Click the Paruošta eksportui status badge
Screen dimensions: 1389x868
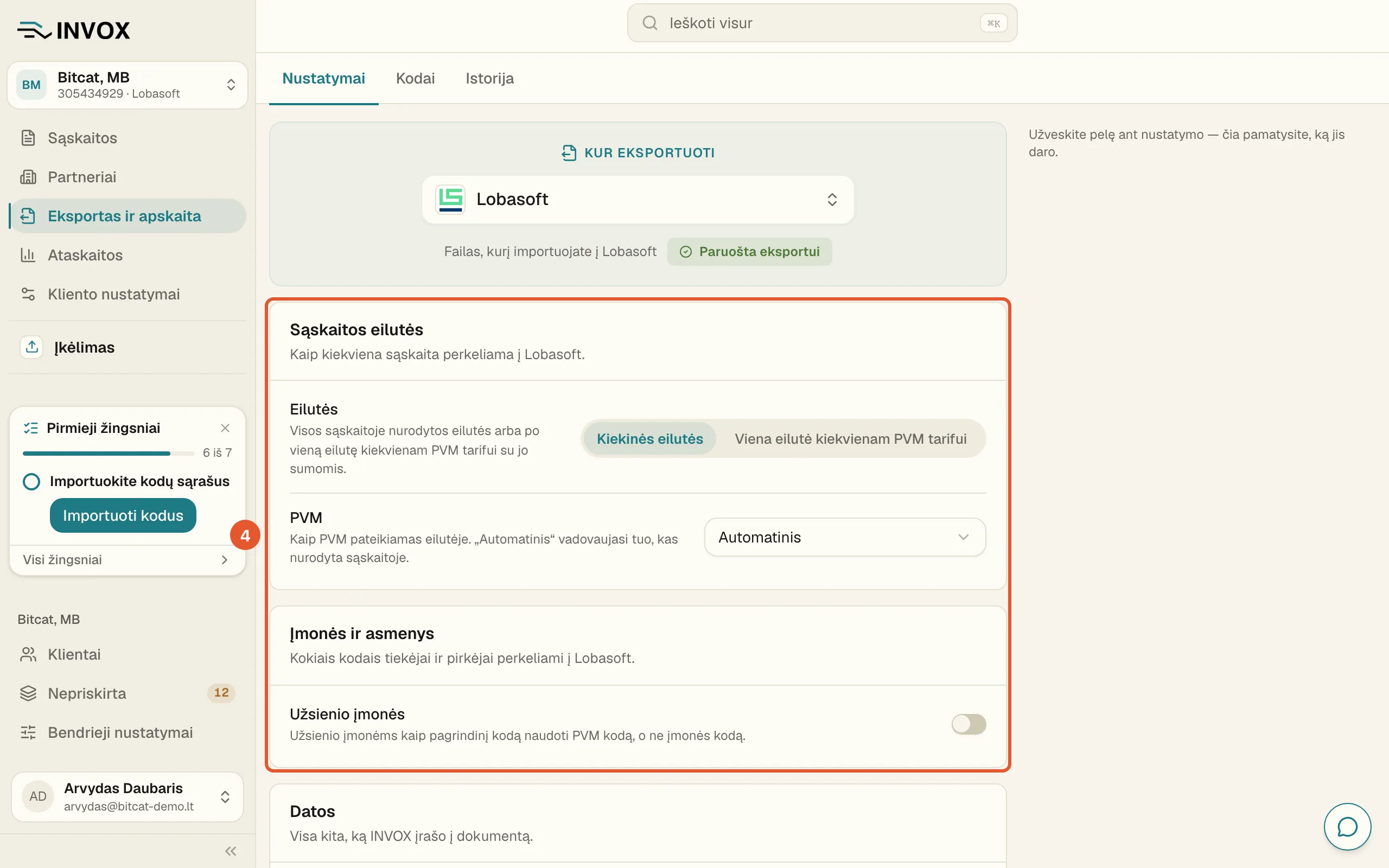(x=750, y=251)
